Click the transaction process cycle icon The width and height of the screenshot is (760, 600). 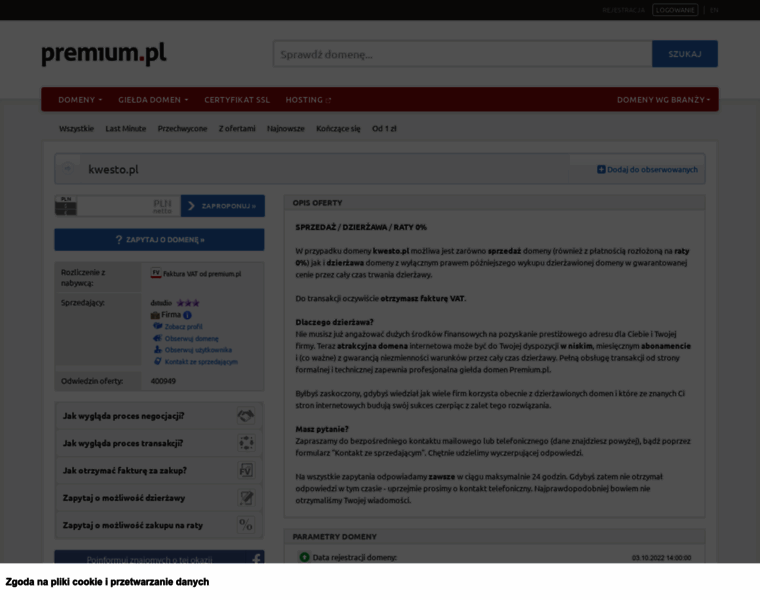246,443
